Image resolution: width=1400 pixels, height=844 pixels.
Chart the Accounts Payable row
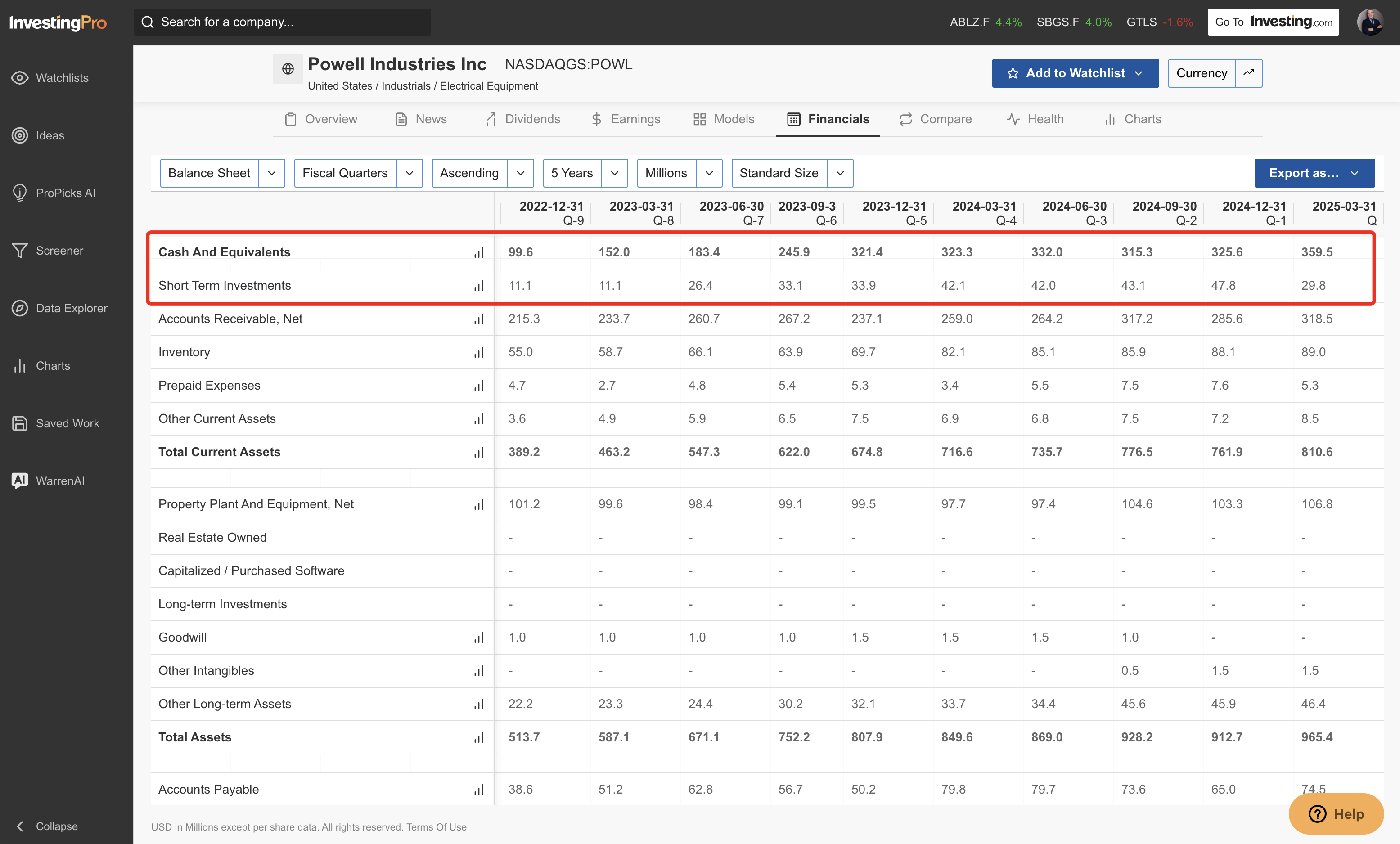point(479,790)
